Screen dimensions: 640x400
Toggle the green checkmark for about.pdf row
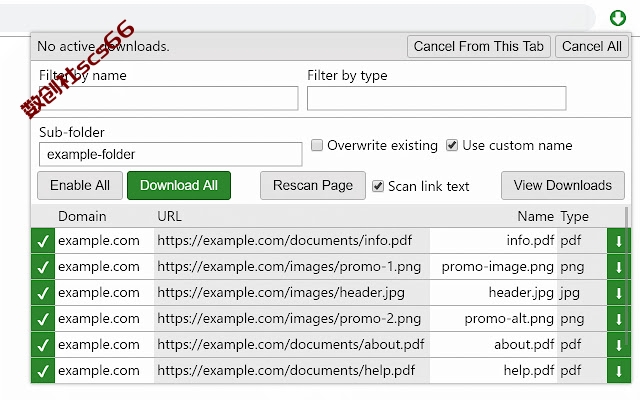point(43,345)
